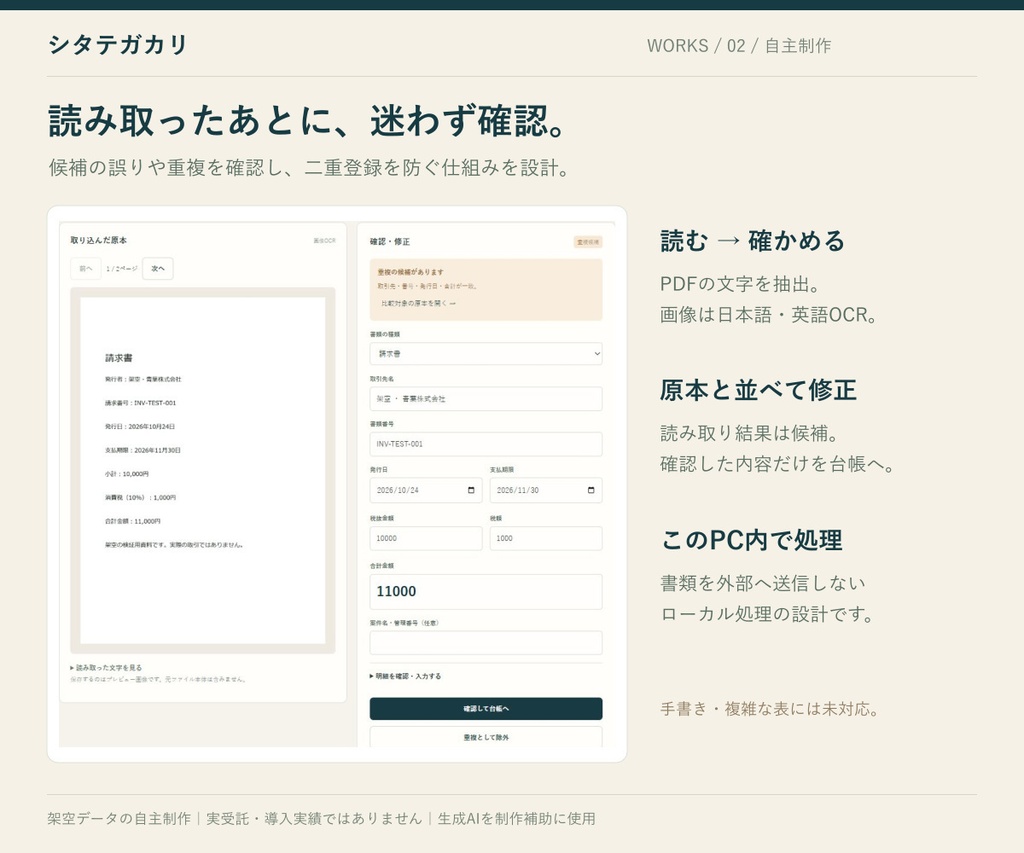
Task: Click the empty 案件名・管理番号 field
Action: [486, 643]
